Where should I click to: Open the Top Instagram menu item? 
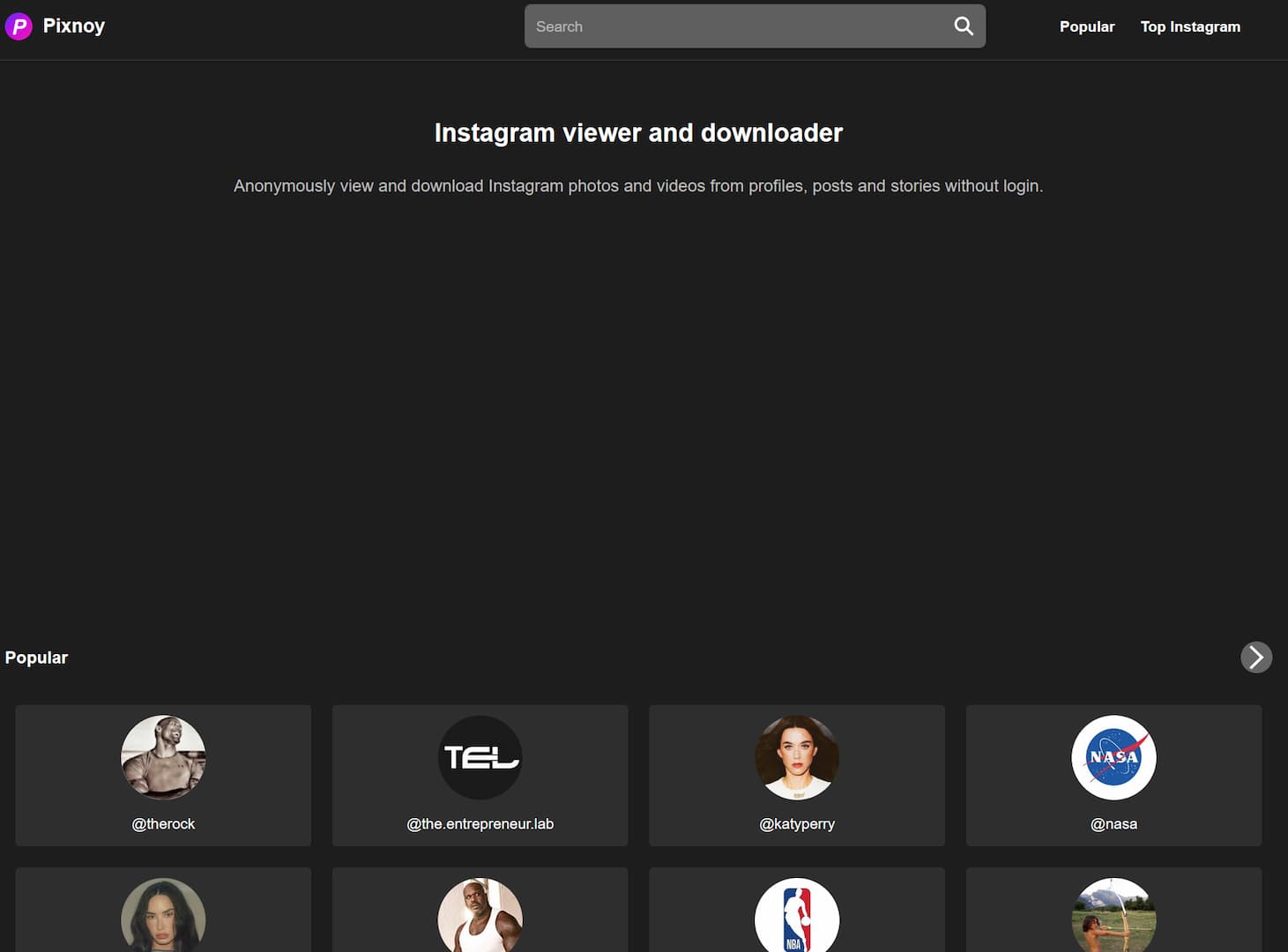[1190, 26]
